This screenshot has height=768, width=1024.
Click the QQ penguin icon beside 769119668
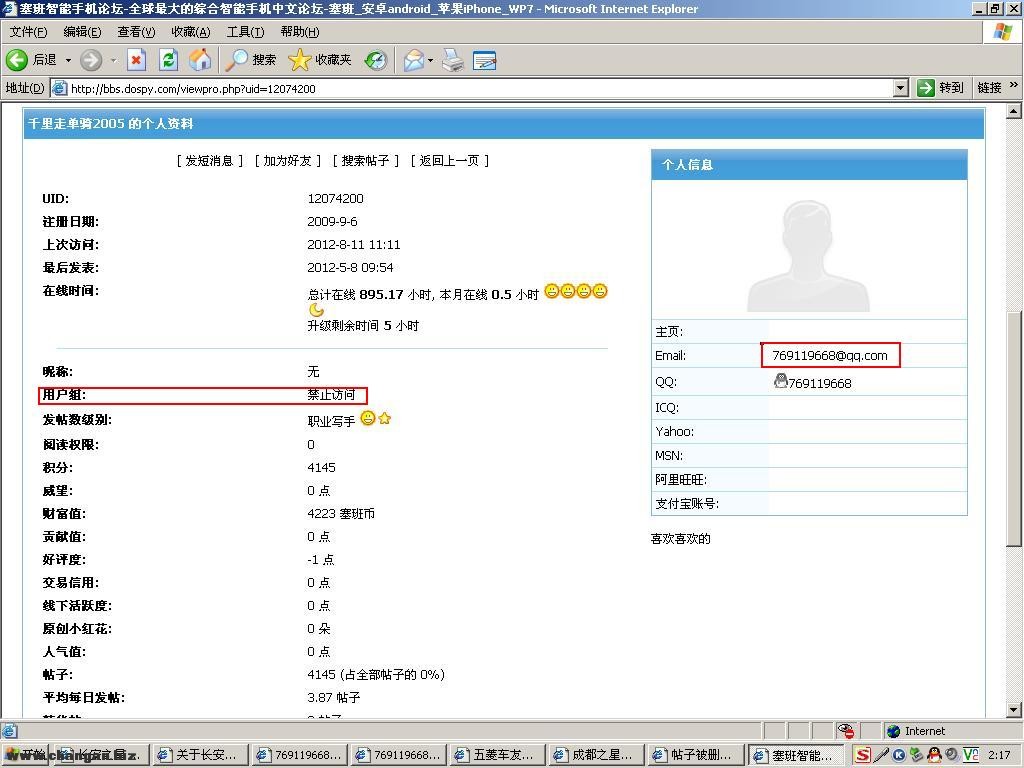(x=780, y=381)
